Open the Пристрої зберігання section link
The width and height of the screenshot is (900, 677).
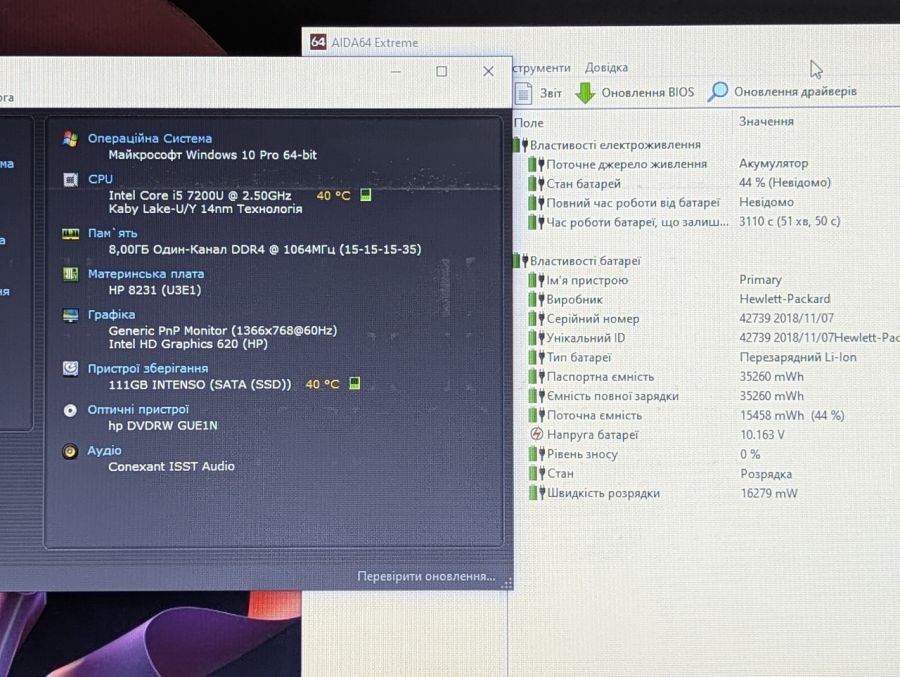[x=148, y=369]
